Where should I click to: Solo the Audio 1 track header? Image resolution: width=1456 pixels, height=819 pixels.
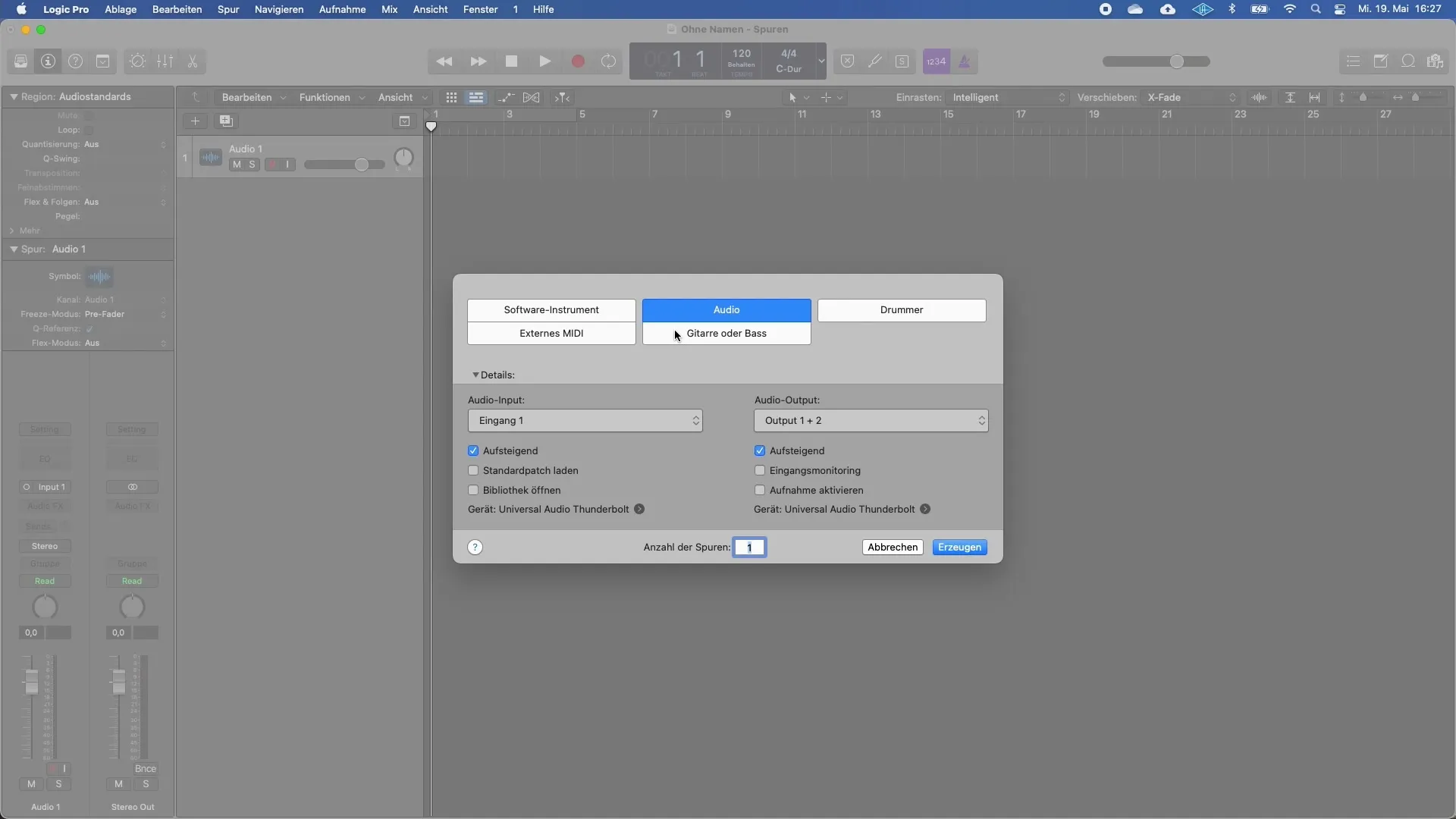pyautogui.click(x=252, y=165)
